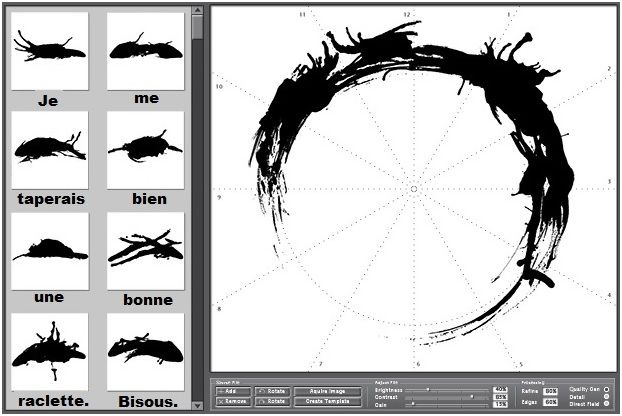Click the Remove button
Screen dimensions: 622x416
tap(233, 401)
